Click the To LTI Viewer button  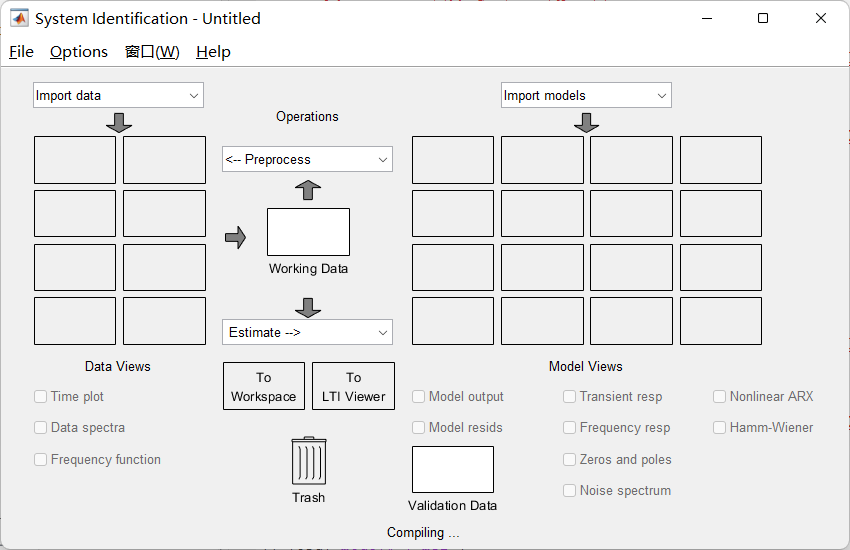pos(353,387)
